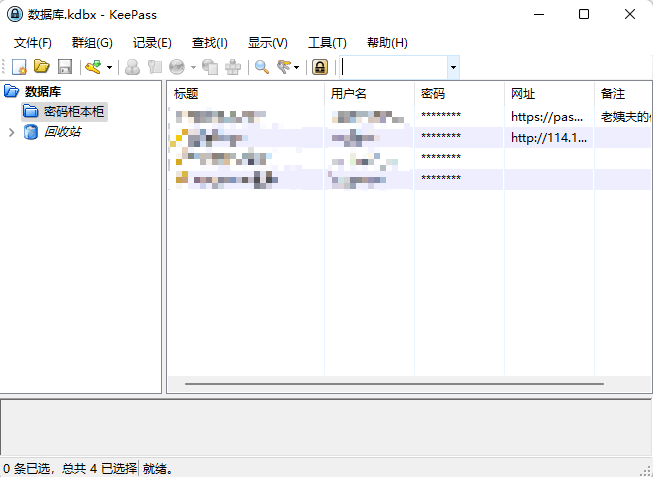653x477 pixels.
Task: Click the 回收站 recycle bin icon
Action: coord(30,132)
